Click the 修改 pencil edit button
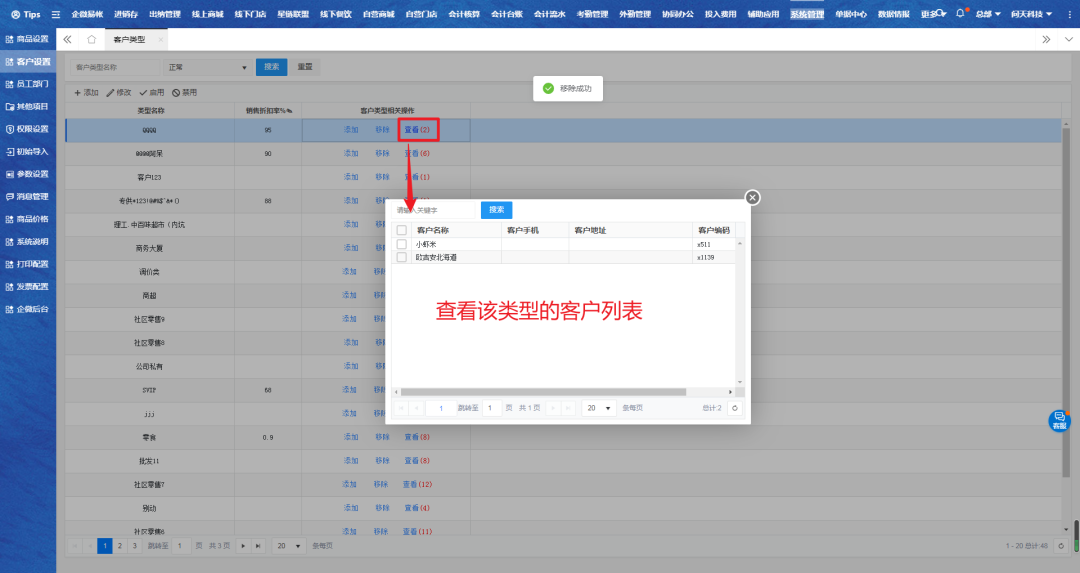Viewport: 1080px width, 573px height. point(119,92)
